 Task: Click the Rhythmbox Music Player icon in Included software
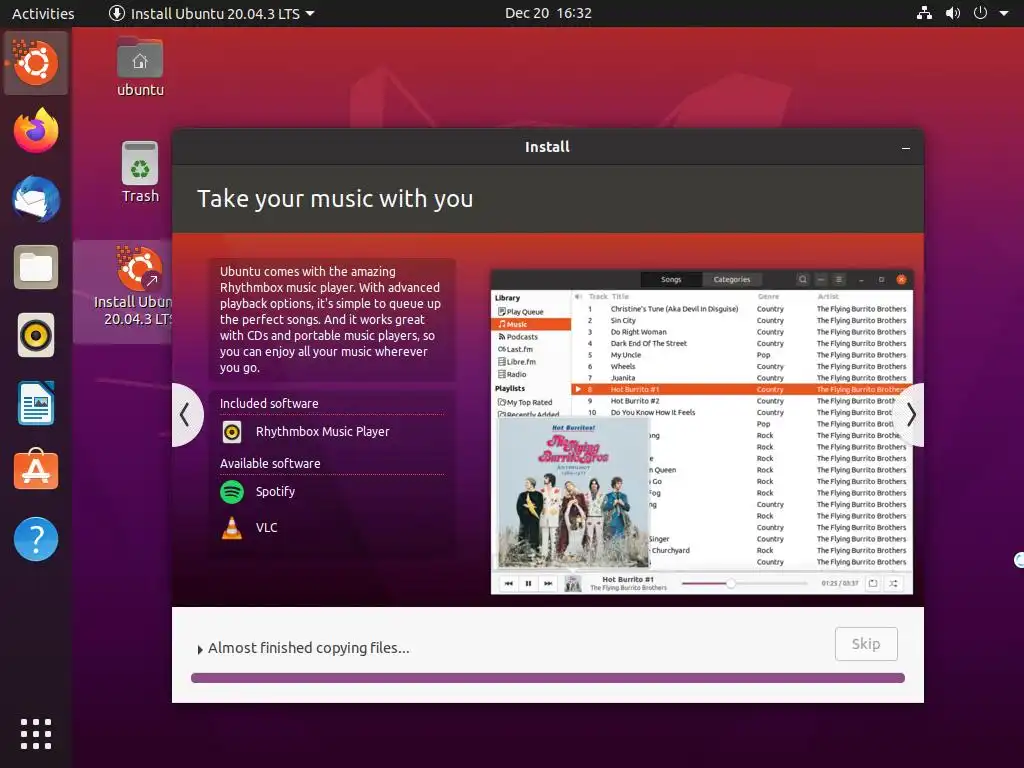tap(232, 432)
